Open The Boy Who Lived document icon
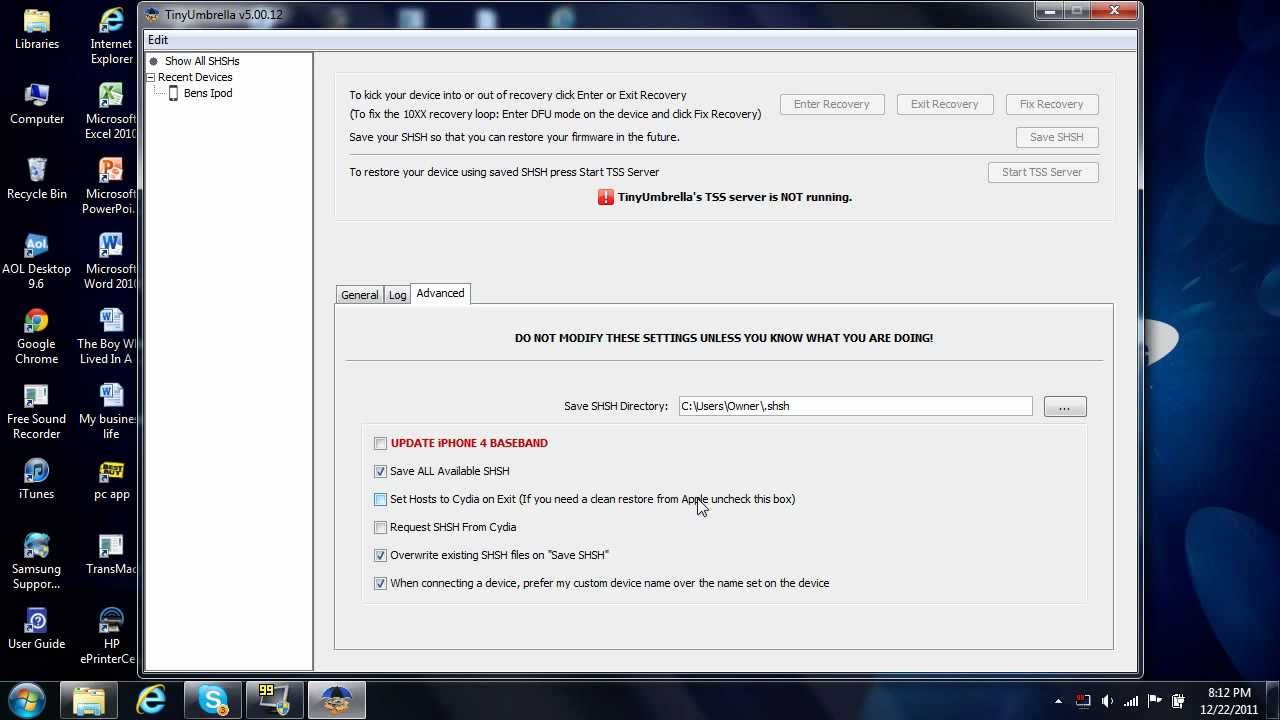Image resolution: width=1280 pixels, height=720 pixels. [108, 337]
